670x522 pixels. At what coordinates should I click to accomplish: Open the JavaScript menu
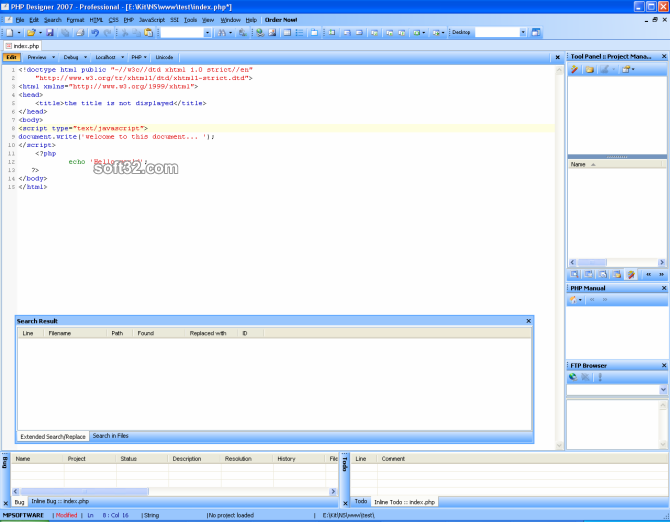point(152,20)
